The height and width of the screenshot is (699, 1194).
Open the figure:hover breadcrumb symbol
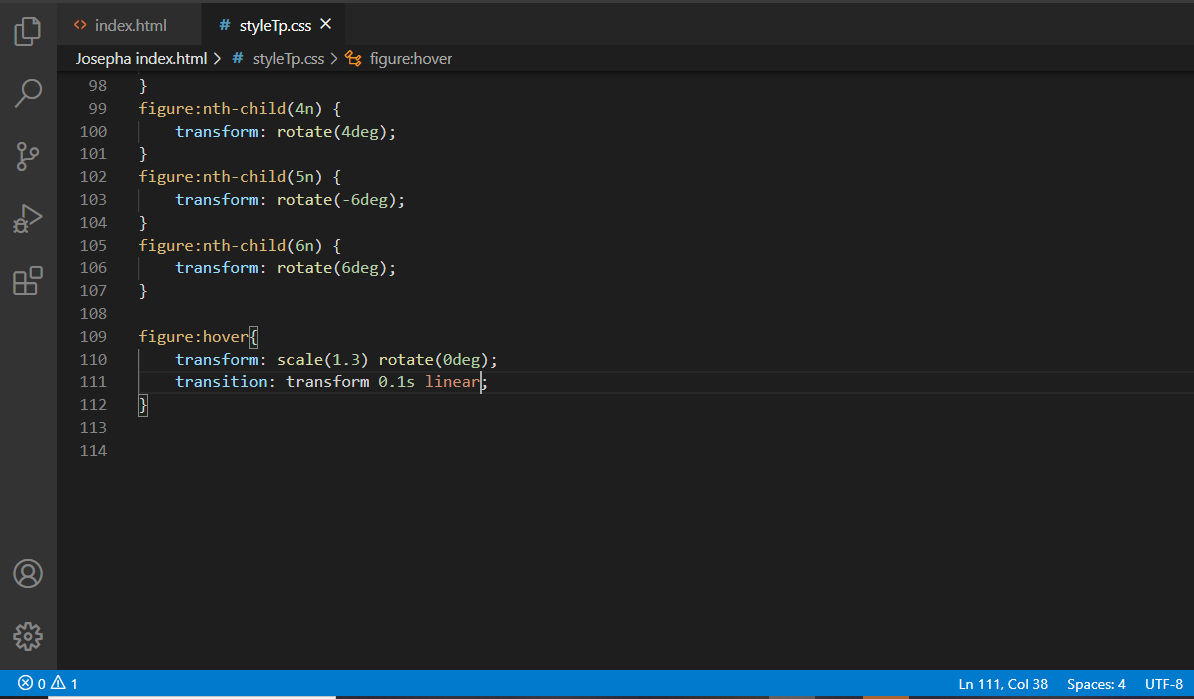(x=410, y=59)
